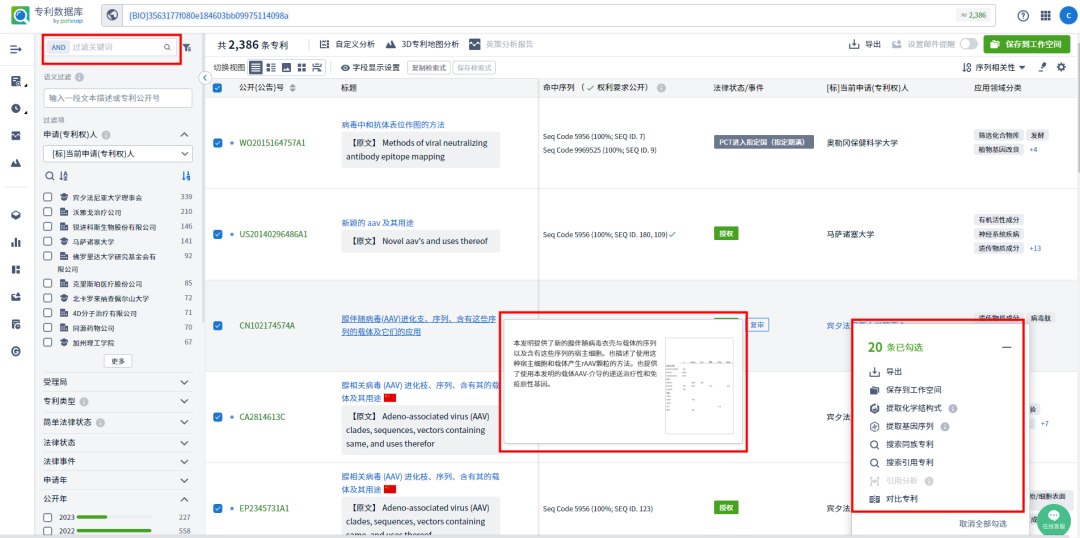Switch to detailed list view icon

click(x=271, y=68)
